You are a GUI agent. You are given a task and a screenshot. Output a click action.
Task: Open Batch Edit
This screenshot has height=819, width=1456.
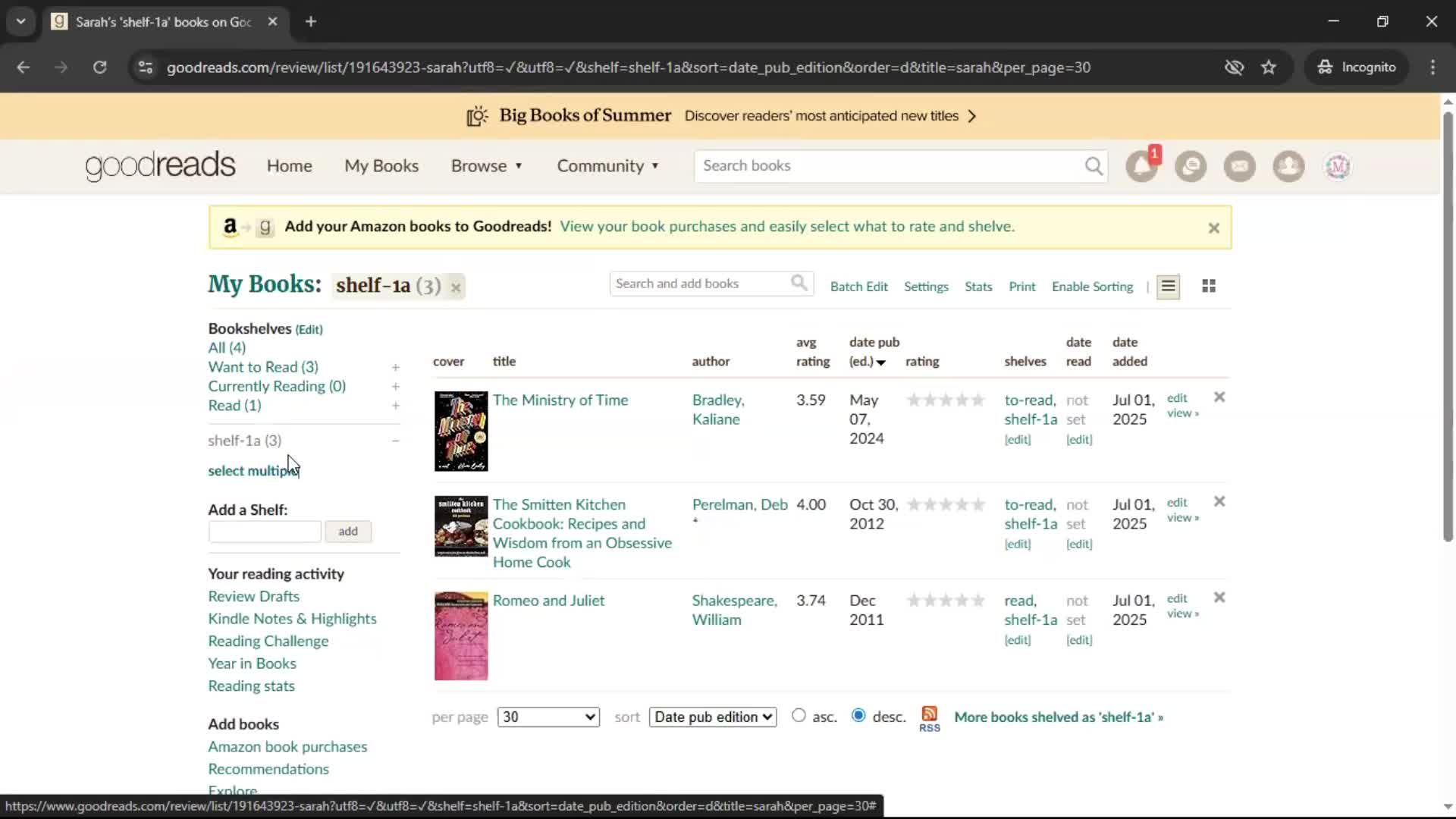[x=858, y=287]
